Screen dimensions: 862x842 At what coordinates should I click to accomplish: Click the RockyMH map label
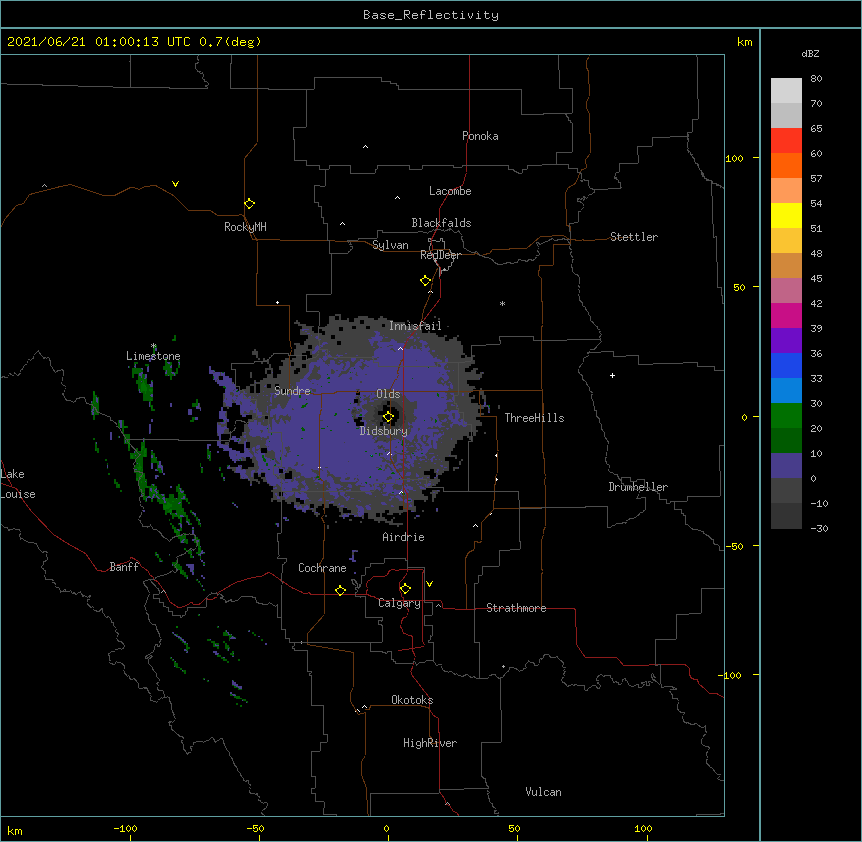click(245, 227)
